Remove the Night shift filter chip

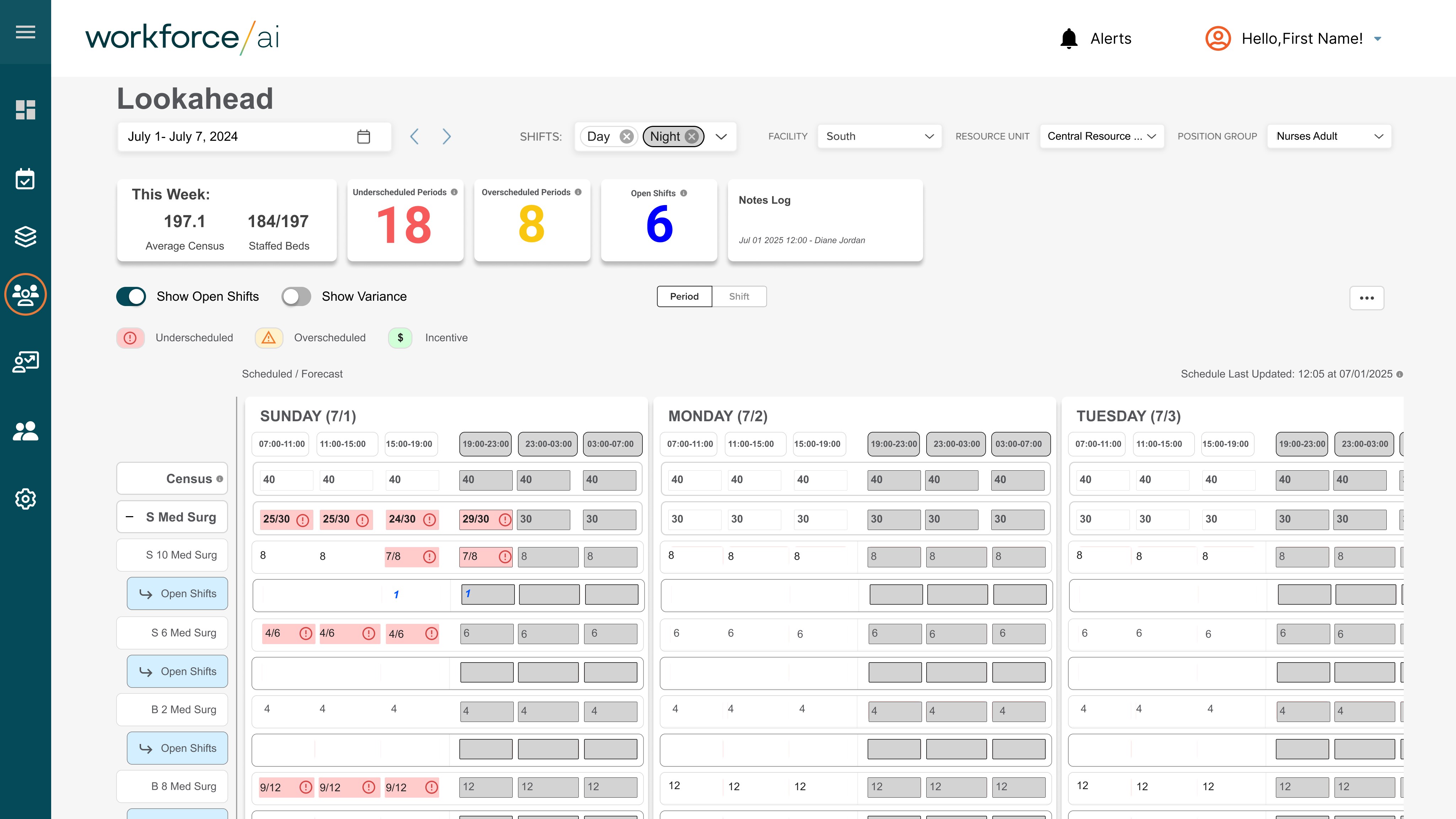pyautogui.click(x=691, y=136)
